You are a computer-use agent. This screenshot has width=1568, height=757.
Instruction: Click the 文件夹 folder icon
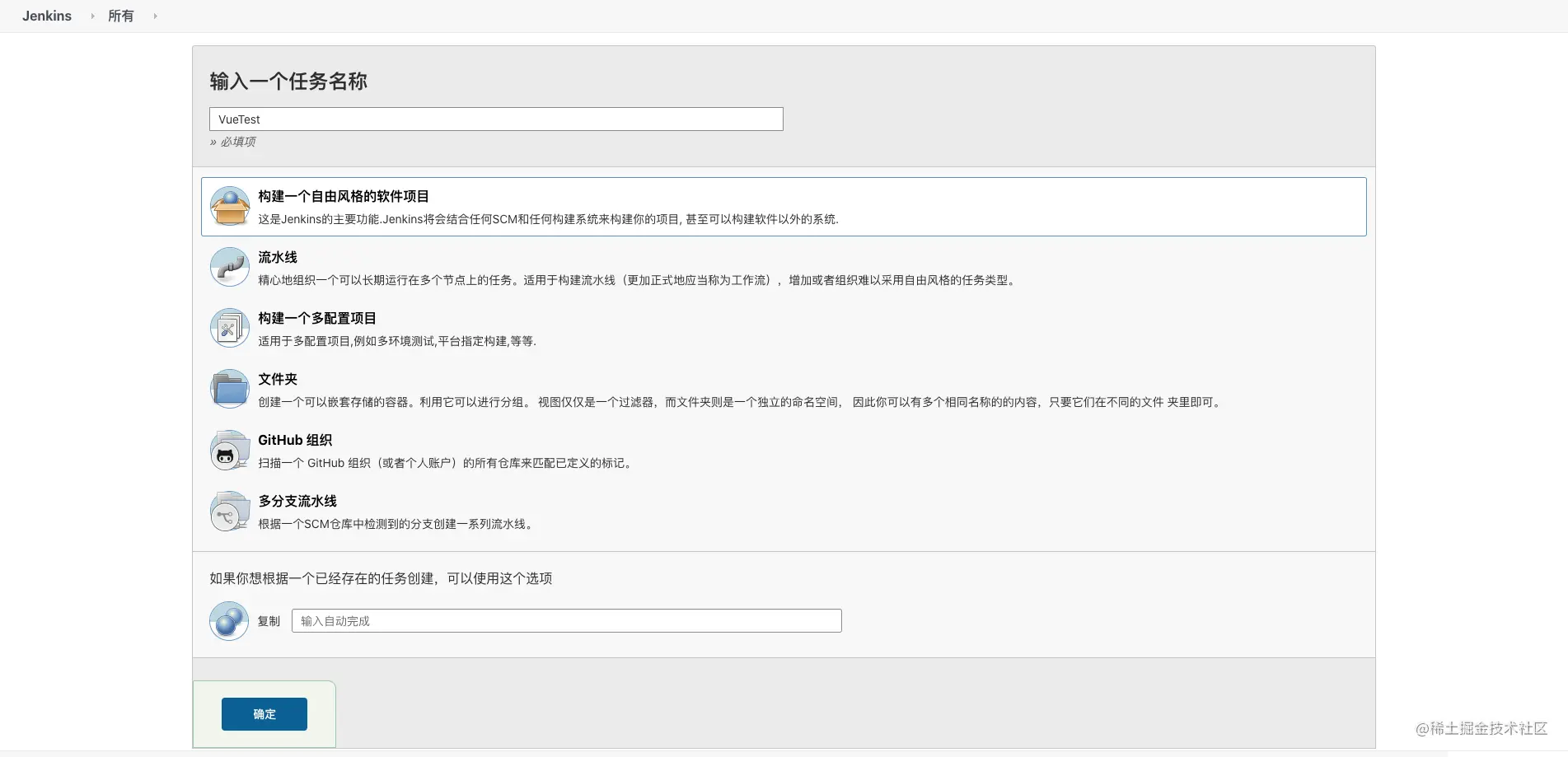click(230, 389)
